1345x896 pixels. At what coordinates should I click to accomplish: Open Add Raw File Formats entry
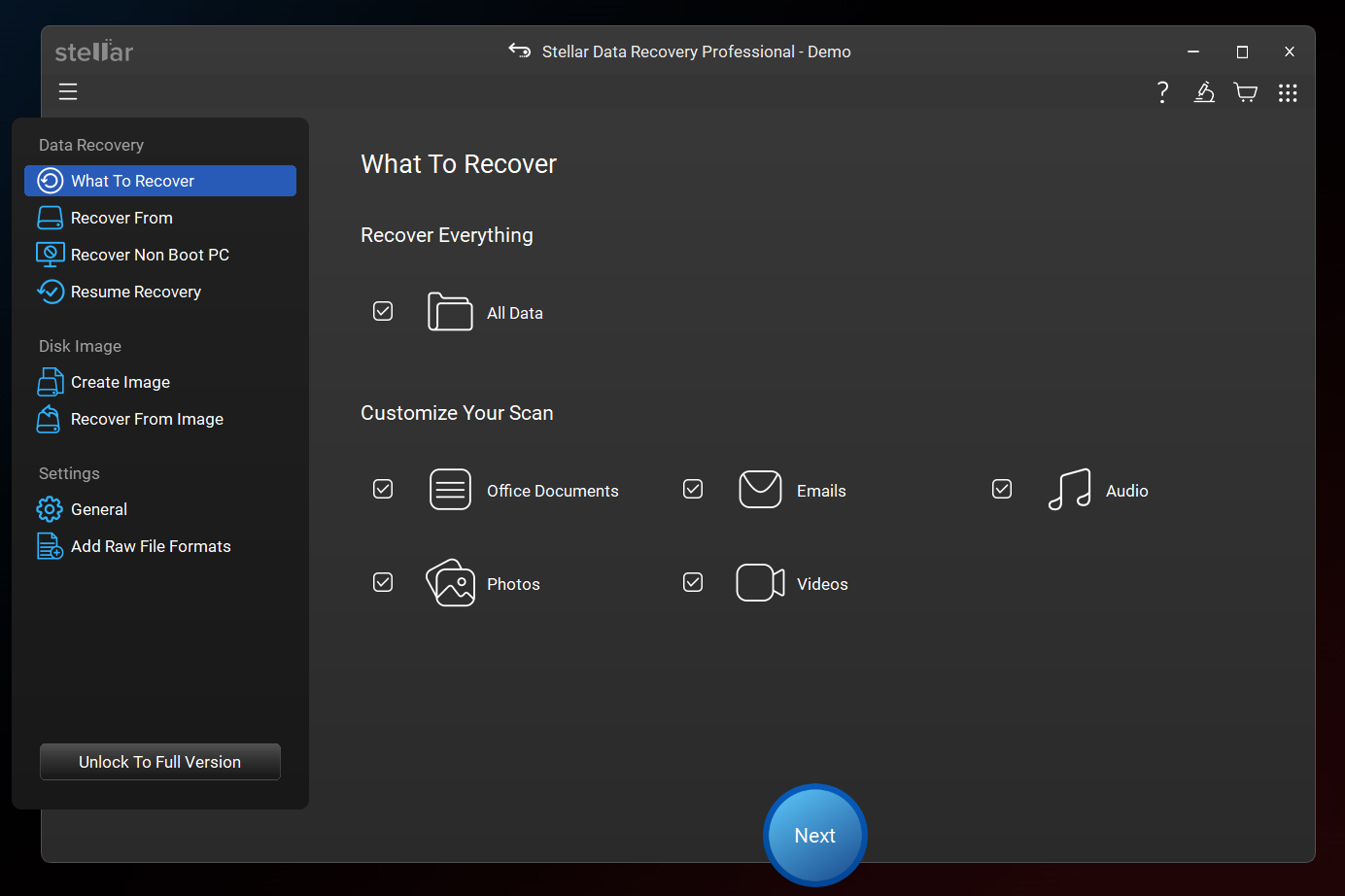point(160,546)
